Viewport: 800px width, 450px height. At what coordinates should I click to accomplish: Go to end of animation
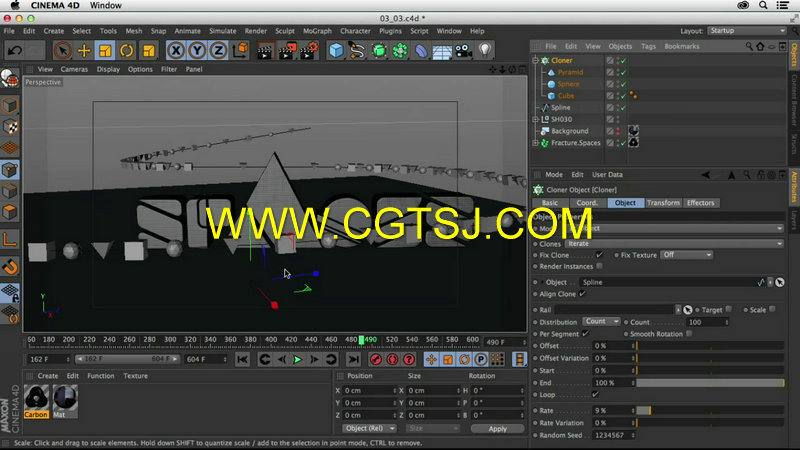pos(353,359)
